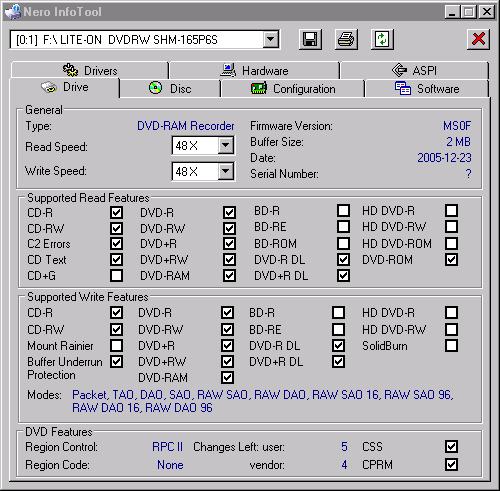Click the serial number question mark

(468, 174)
